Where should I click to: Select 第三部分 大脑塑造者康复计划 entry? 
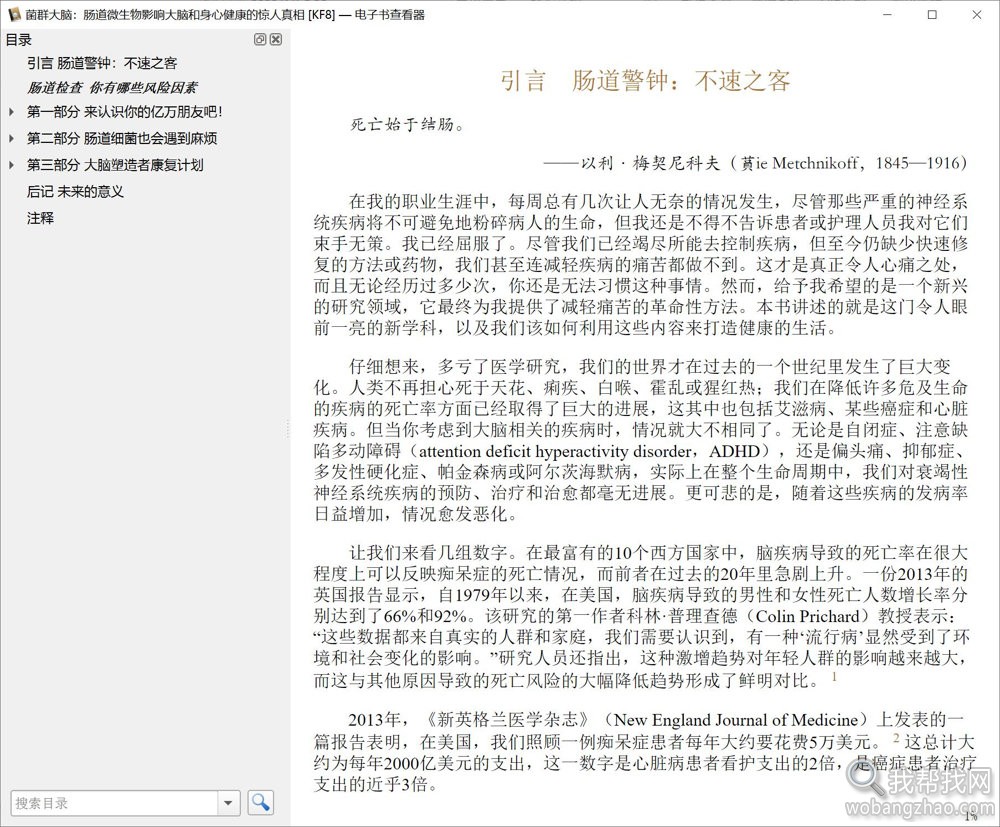(115, 165)
